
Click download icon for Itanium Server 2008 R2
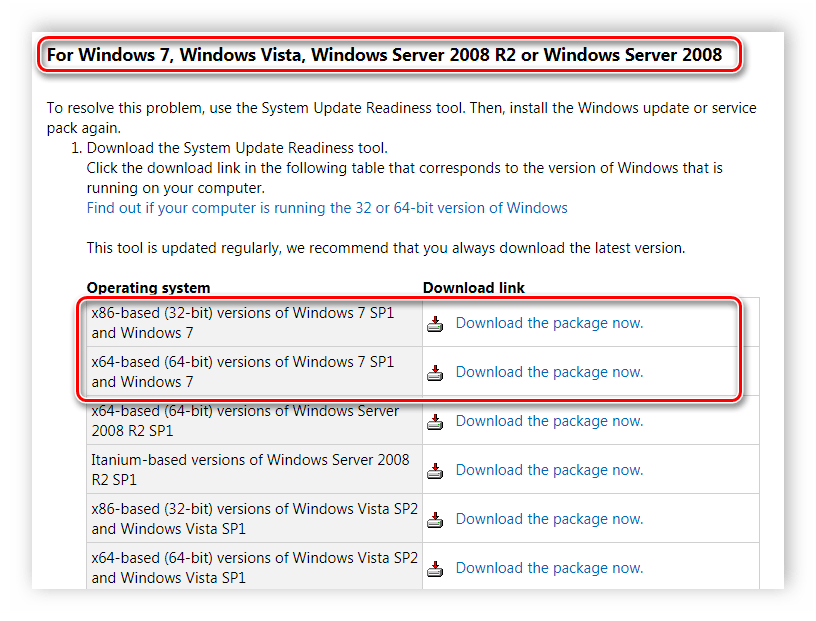[x=435, y=471]
